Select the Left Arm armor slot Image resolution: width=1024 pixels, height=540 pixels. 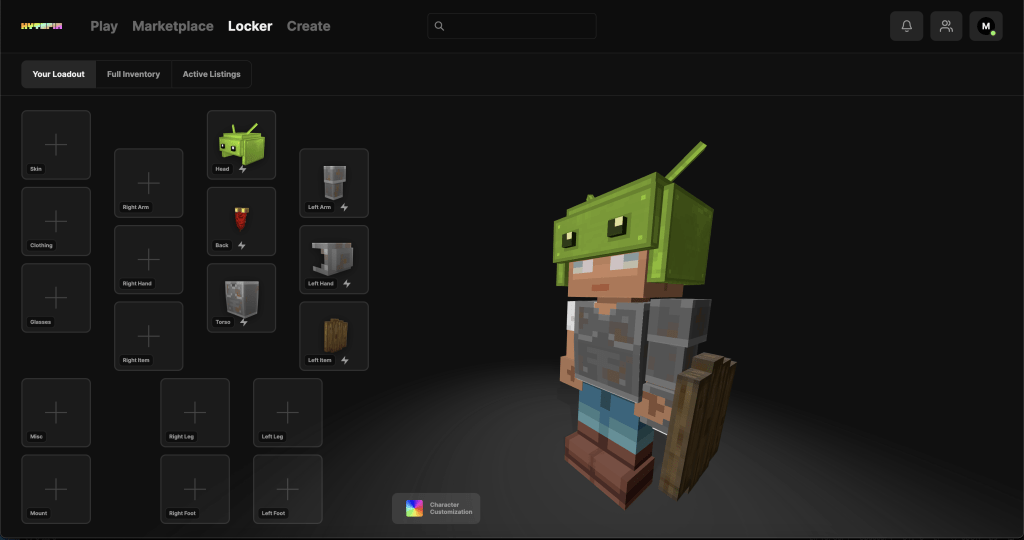coord(334,183)
